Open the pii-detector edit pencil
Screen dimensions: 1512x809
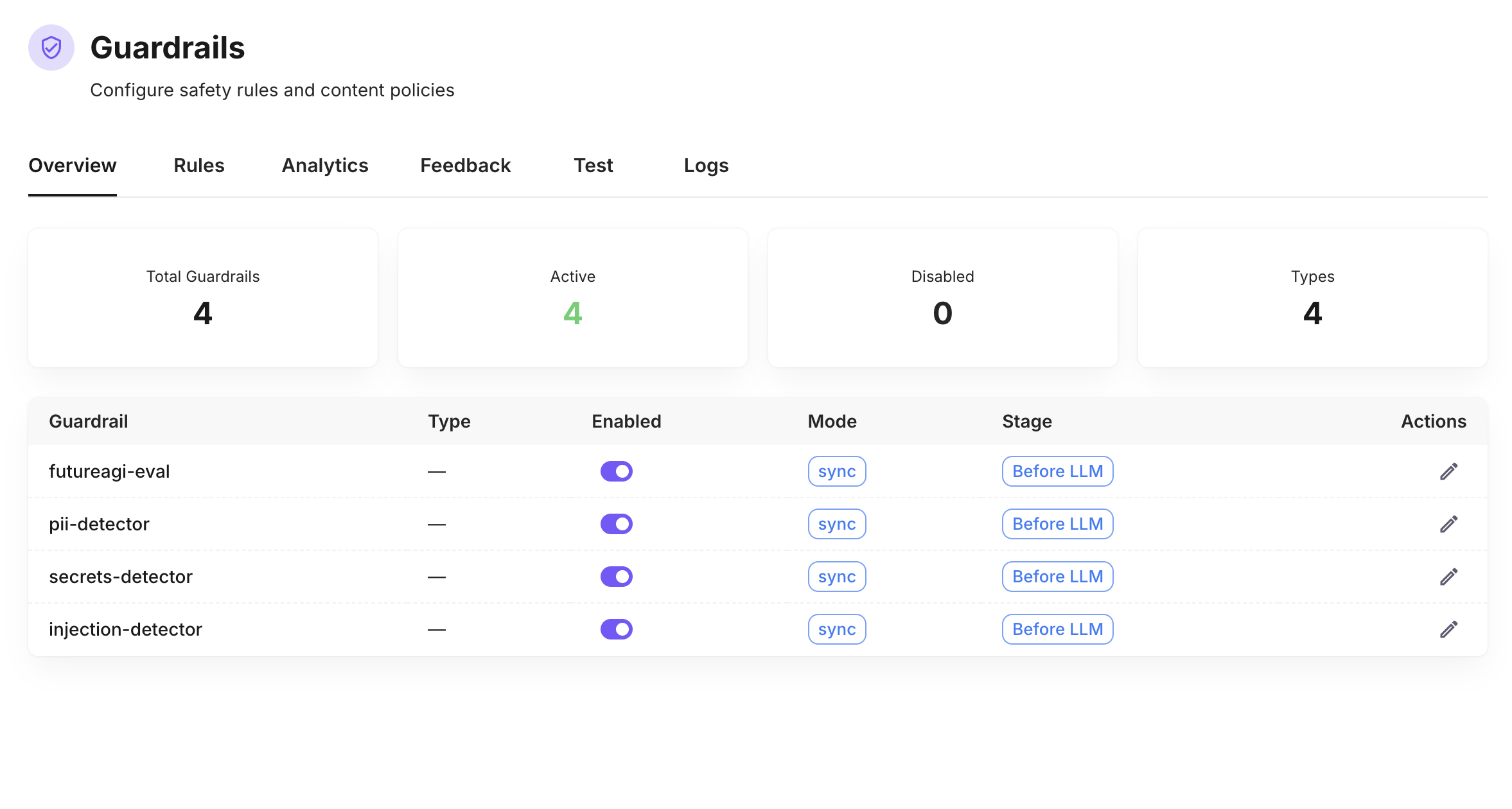pos(1450,524)
